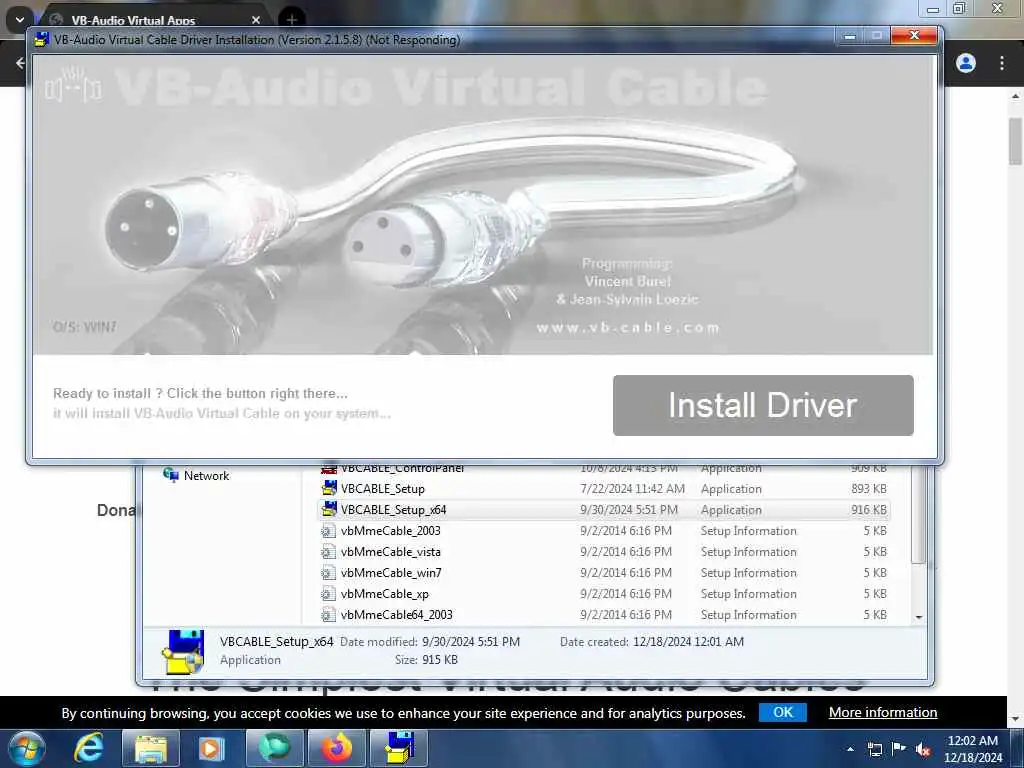Open the browser profile account icon
Viewport: 1024px width, 768px height.
click(966, 63)
